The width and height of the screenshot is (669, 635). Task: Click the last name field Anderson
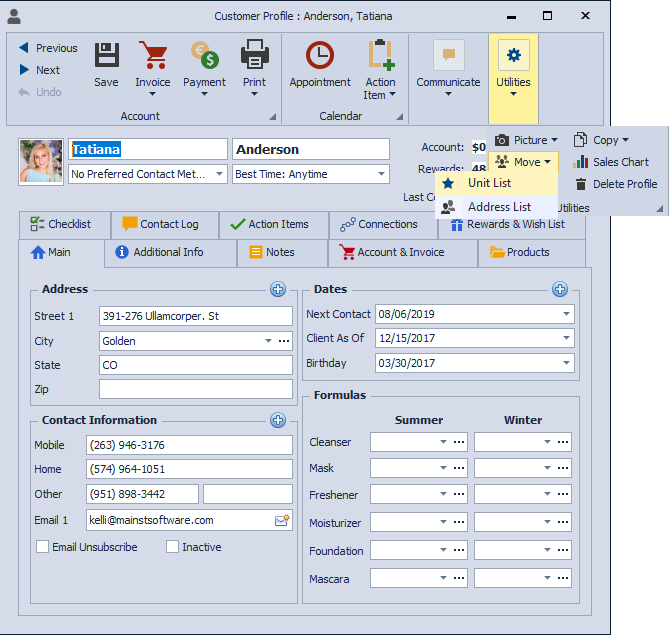tap(311, 149)
